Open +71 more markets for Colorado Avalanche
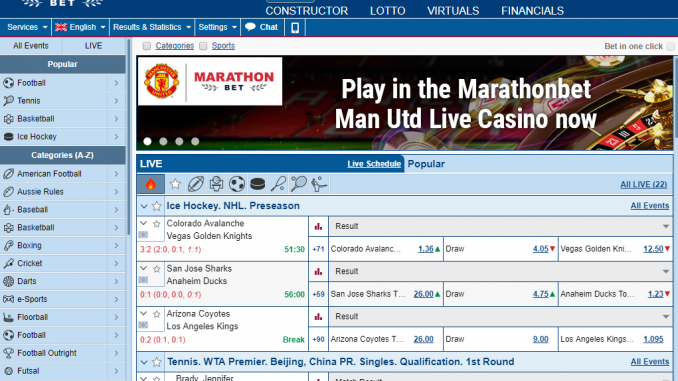The image size is (678, 381). click(318, 249)
